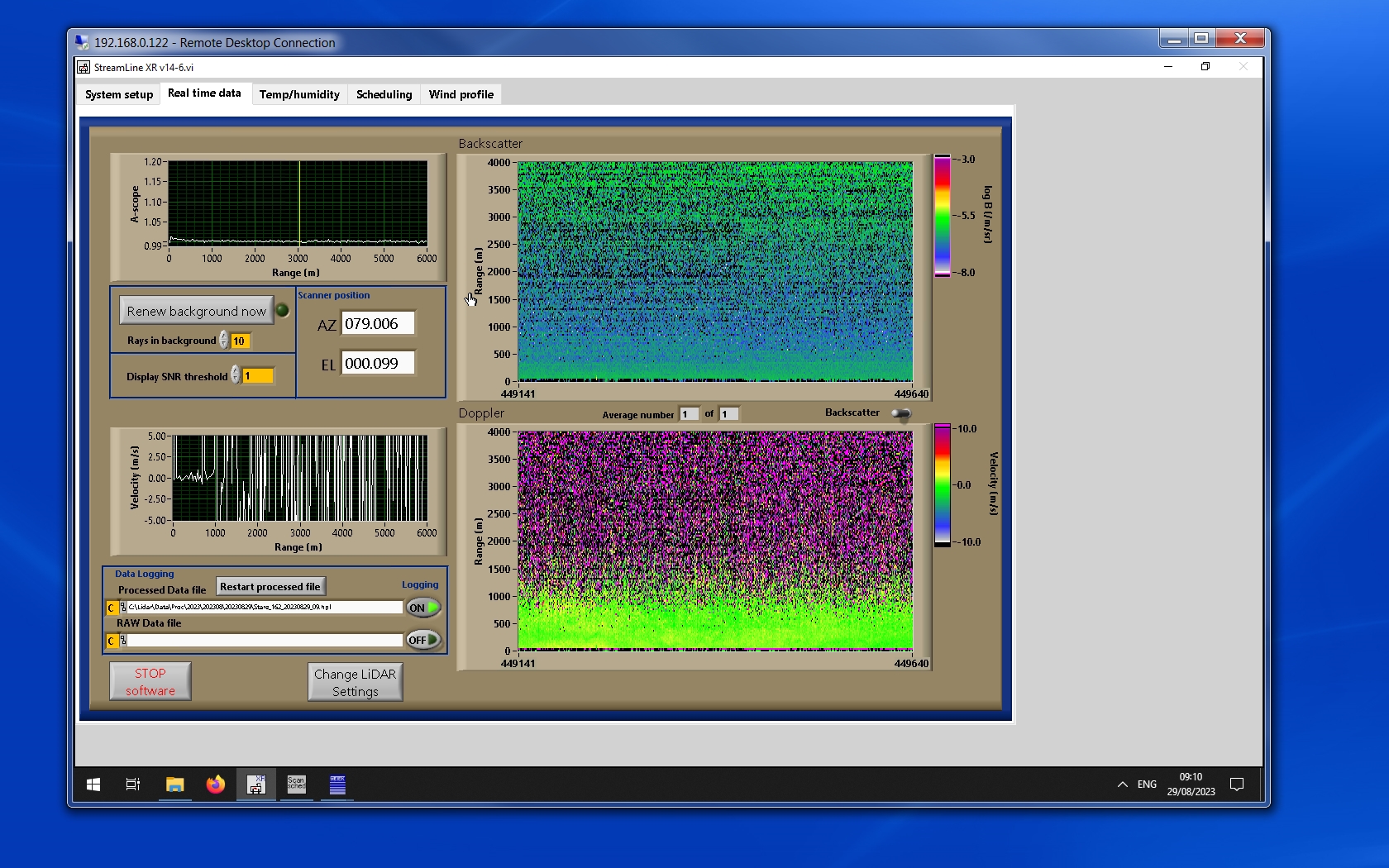The image size is (1389, 868).
Task: Open the Scan scheduler taskbar icon
Action: 296,785
